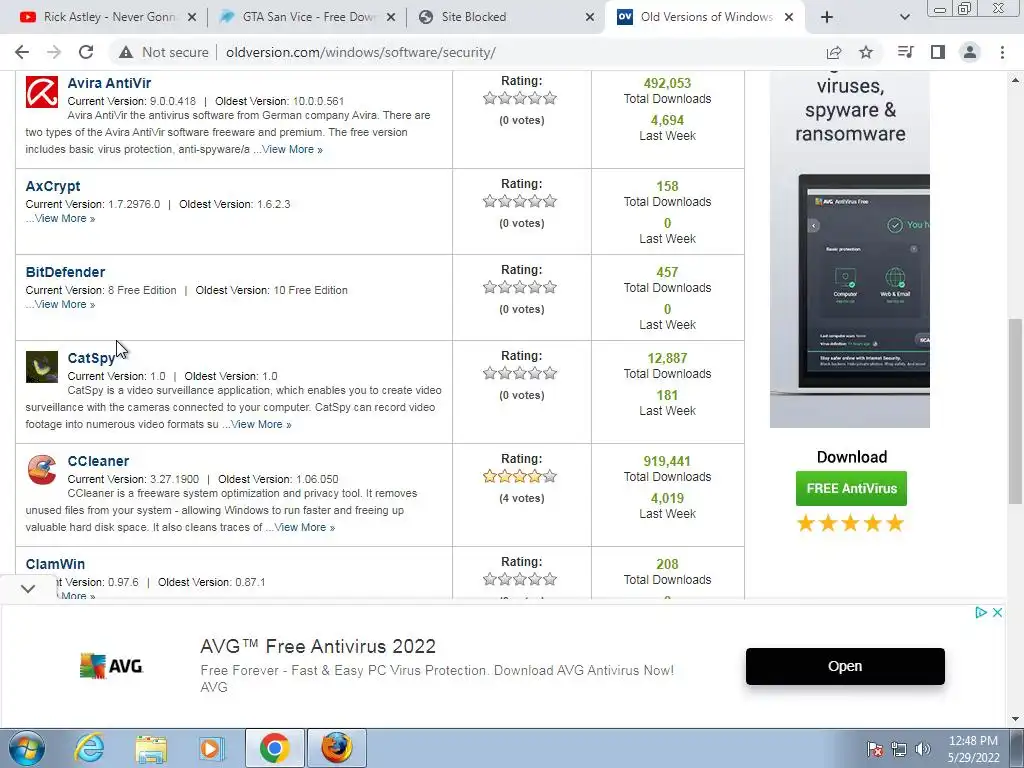Open the Avira AntiVir link
The width and height of the screenshot is (1024, 768).
pyautogui.click(x=109, y=83)
